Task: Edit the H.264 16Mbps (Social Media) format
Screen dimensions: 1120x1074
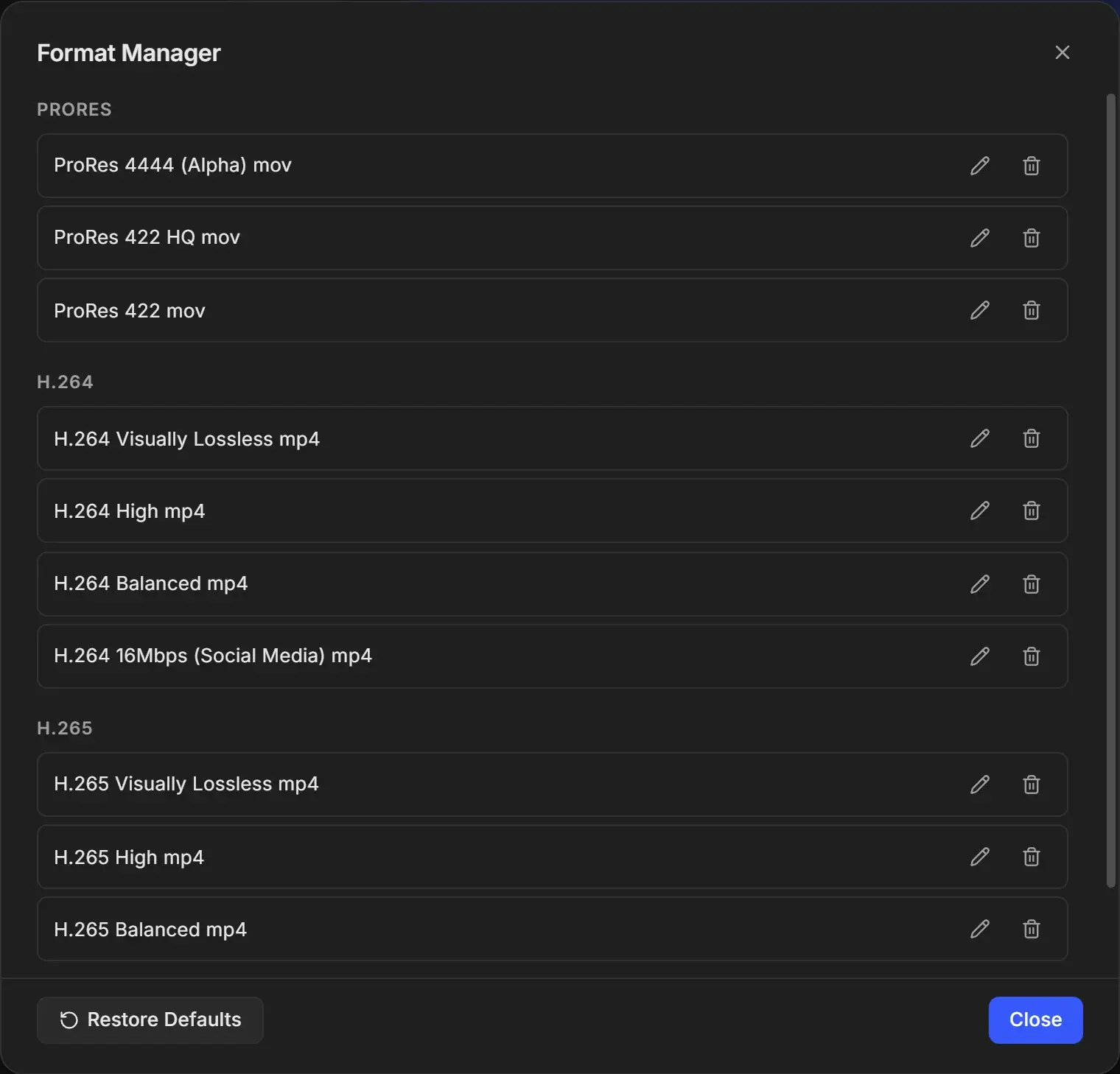Action: [x=980, y=656]
